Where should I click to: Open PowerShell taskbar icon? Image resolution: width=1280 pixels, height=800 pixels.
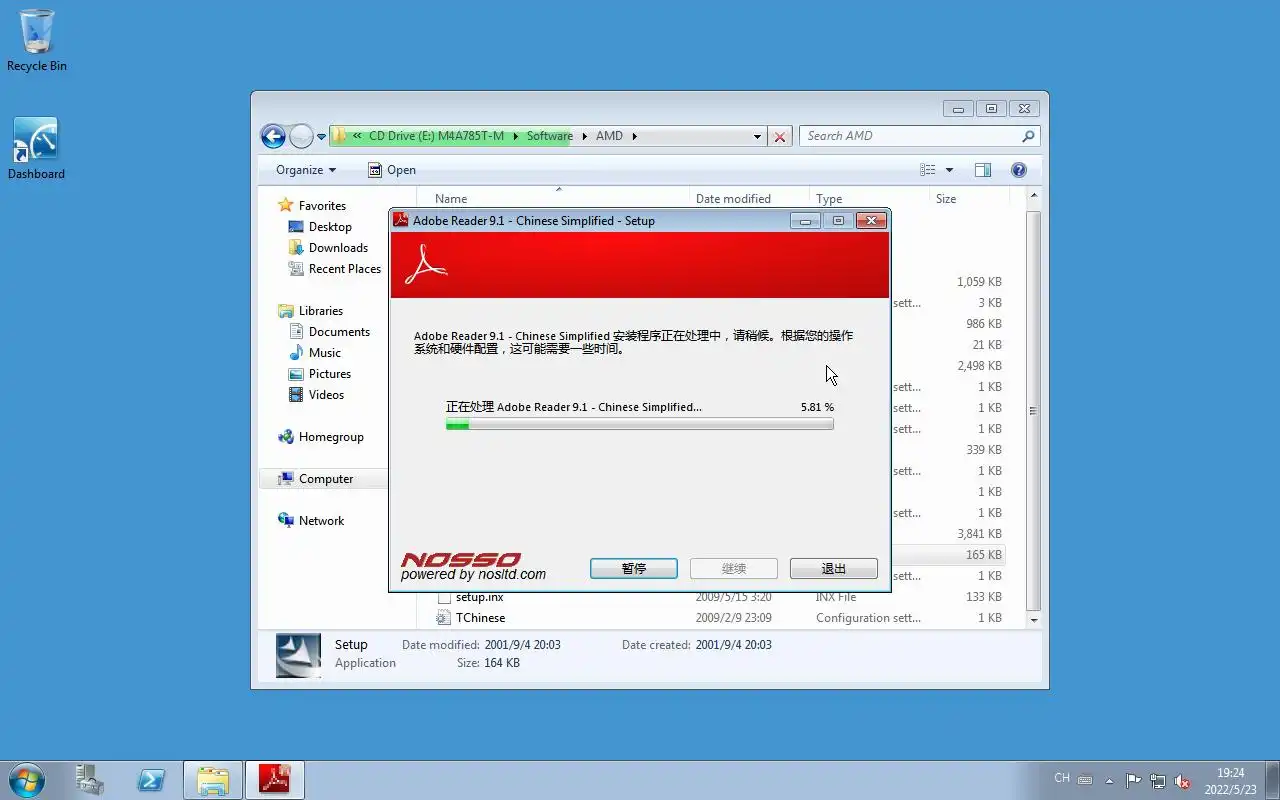pos(151,780)
